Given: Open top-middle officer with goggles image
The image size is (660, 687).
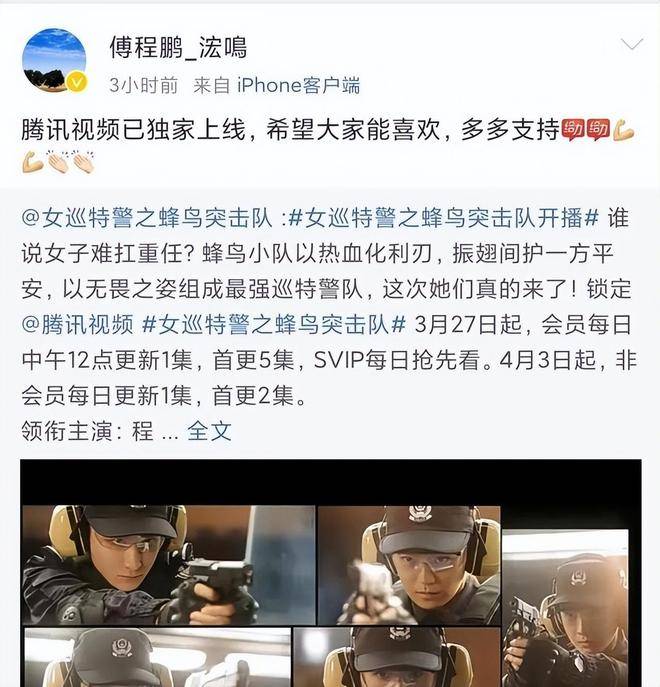Looking at the screenshot, I should 409,565.
